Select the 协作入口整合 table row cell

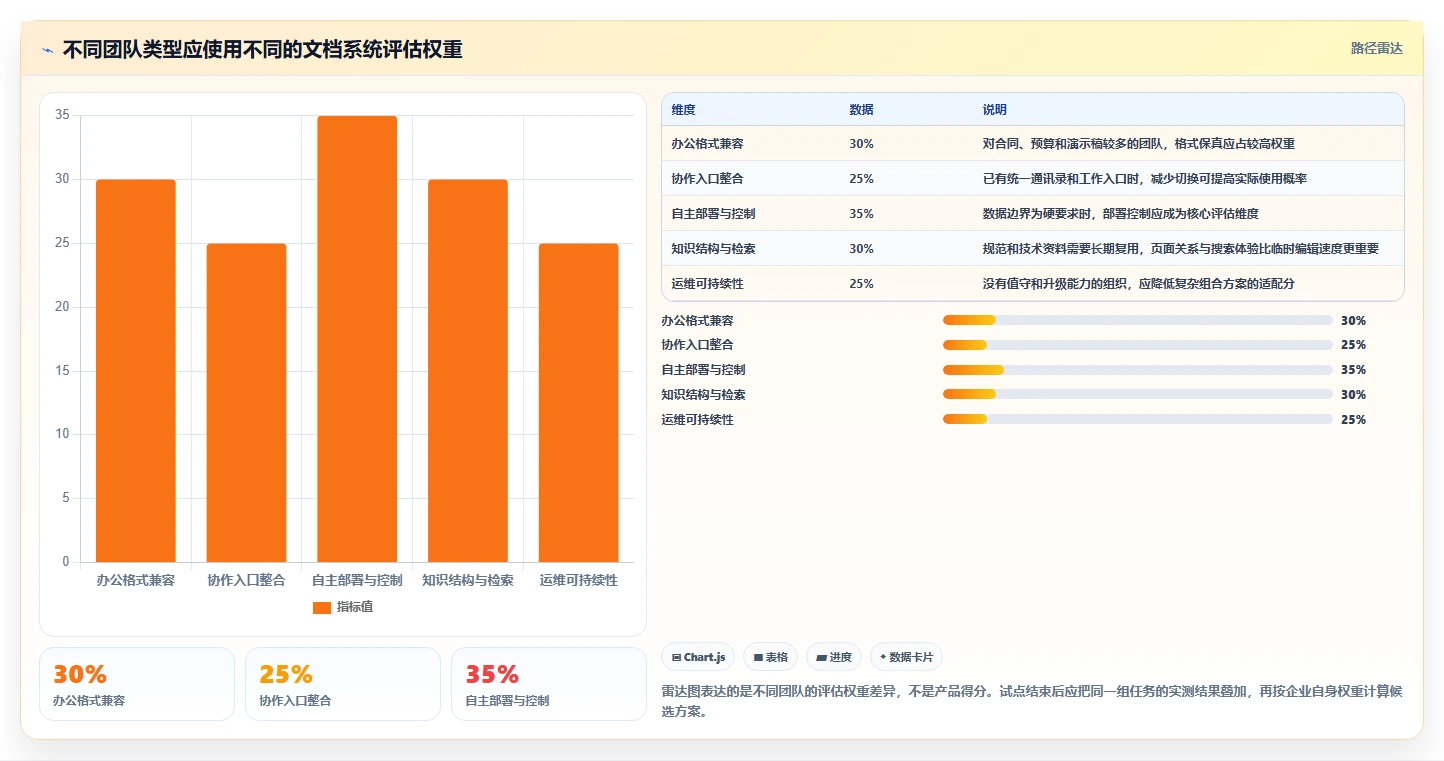click(x=708, y=179)
